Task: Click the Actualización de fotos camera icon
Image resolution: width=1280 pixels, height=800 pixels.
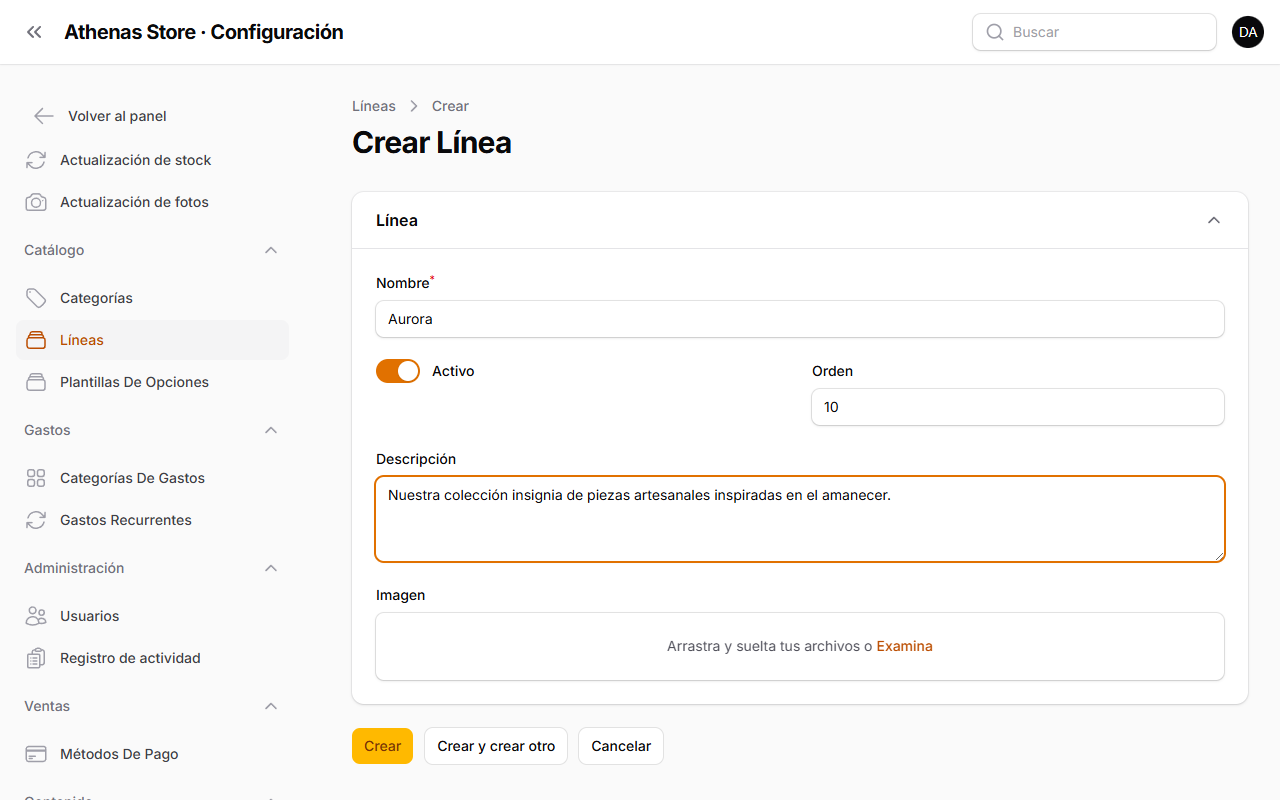Action: click(36, 202)
